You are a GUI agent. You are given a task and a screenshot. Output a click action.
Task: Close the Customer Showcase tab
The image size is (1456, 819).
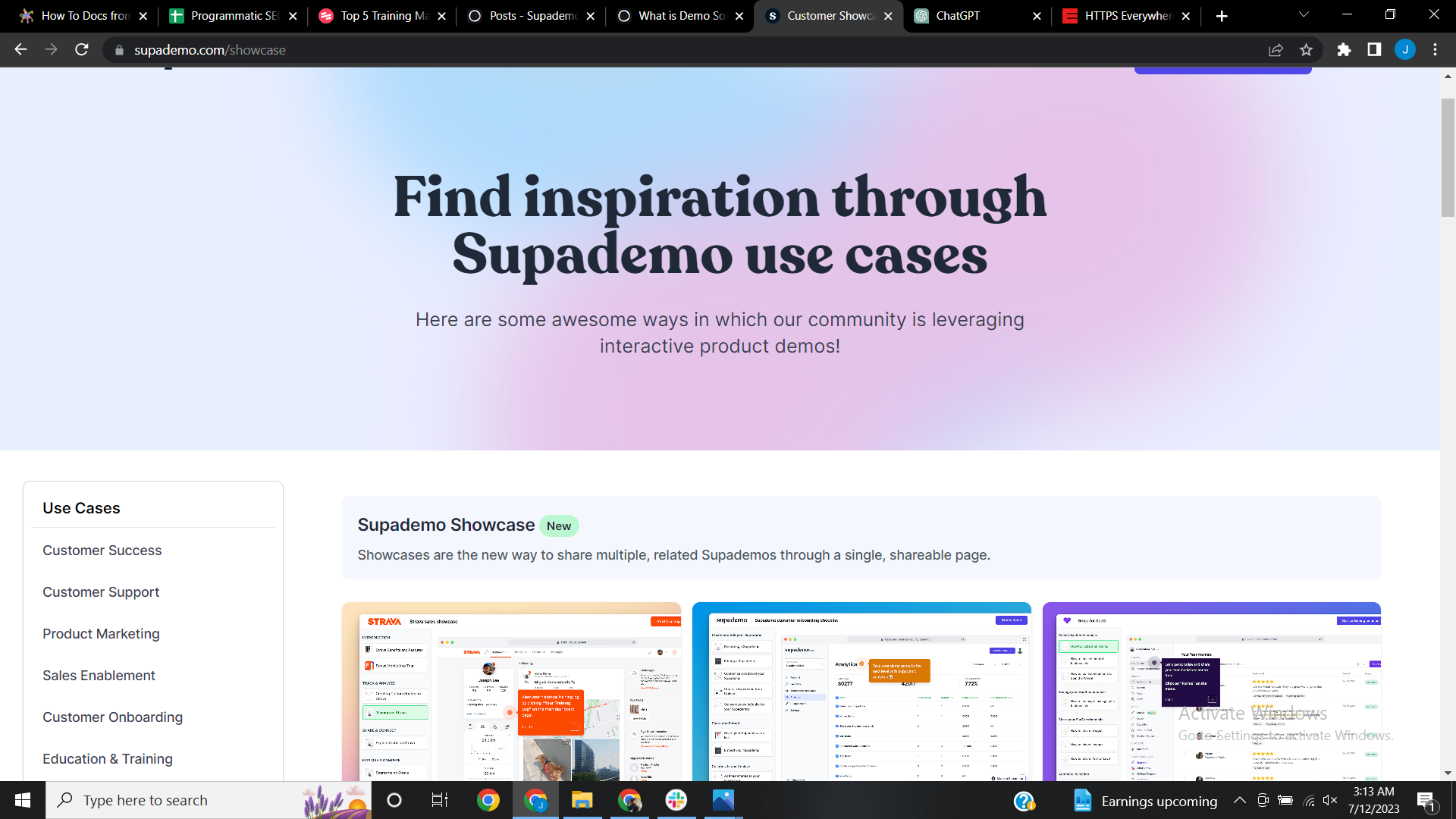click(888, 16)
